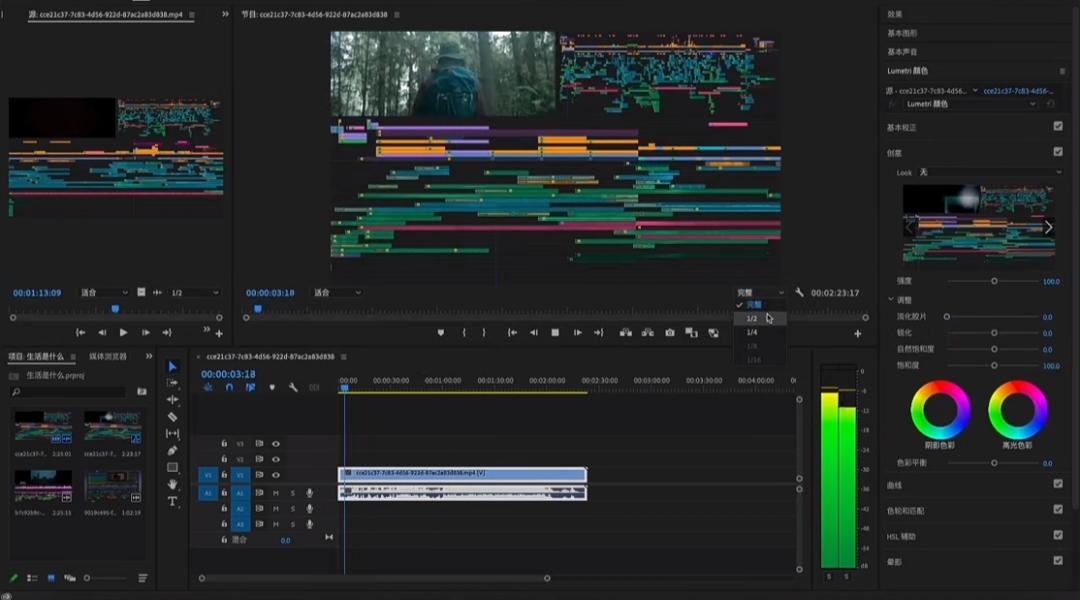1080x600 pixels.
Task: Toggle V1 source patching button
Action: [208, 475]
